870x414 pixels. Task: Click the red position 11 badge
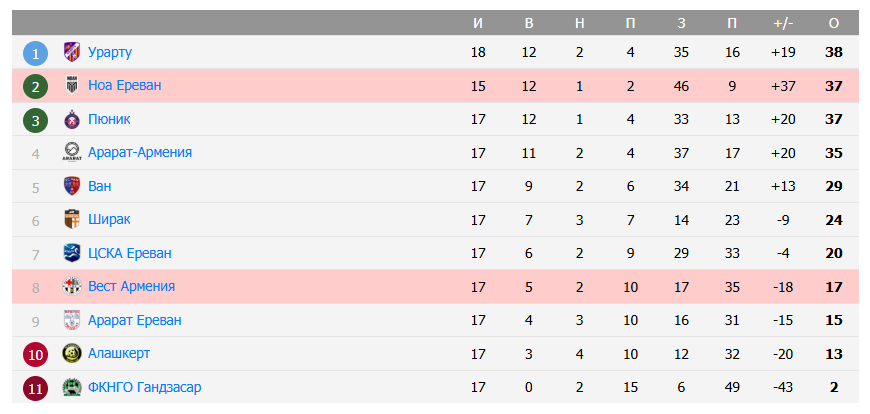35,388
